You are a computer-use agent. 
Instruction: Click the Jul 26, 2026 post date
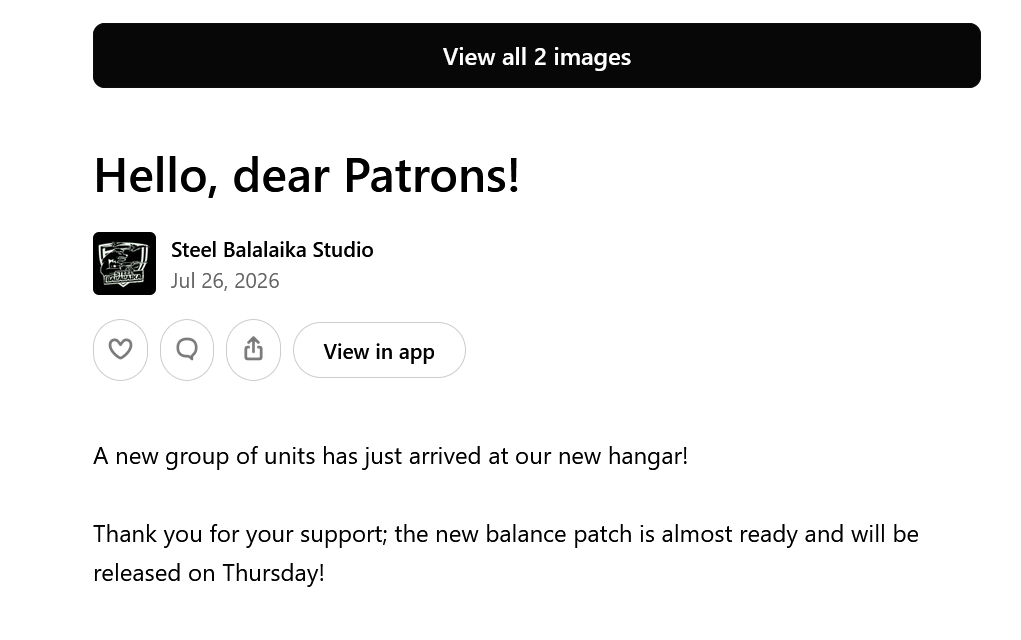pyautogui.click(x=225, y=281)
